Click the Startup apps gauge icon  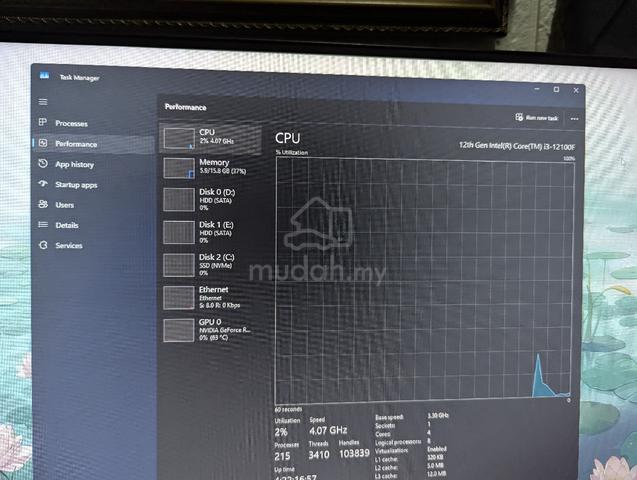43,184
